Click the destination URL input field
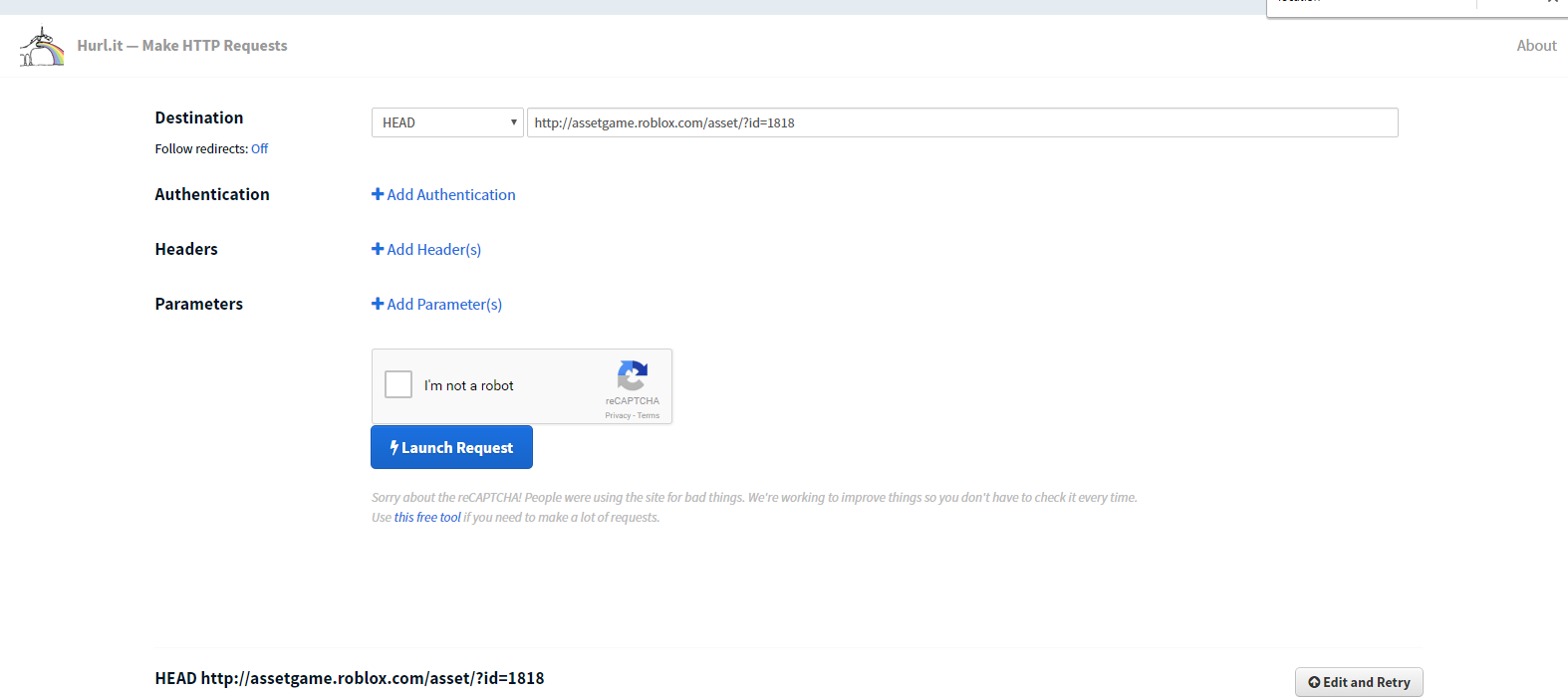This screenshot has height=697, width=1568. (x=962, y=122)
